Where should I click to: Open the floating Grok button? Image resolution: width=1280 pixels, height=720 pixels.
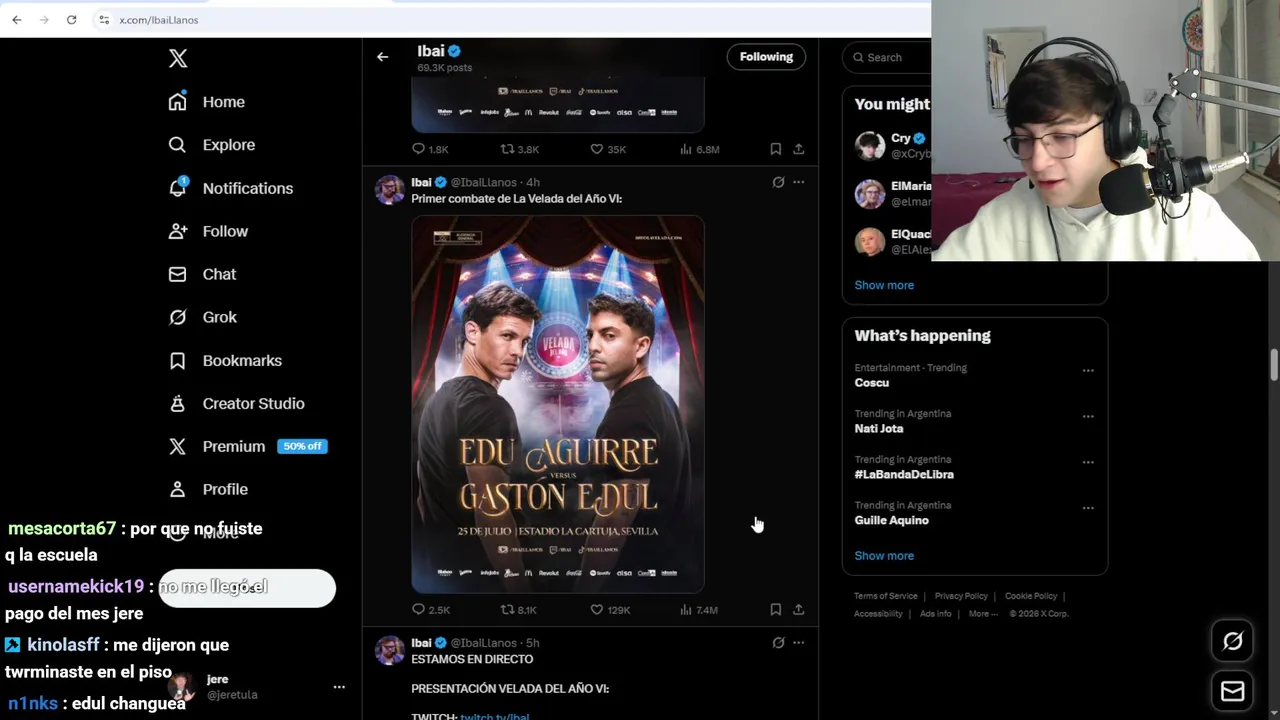pos(1232,641)
